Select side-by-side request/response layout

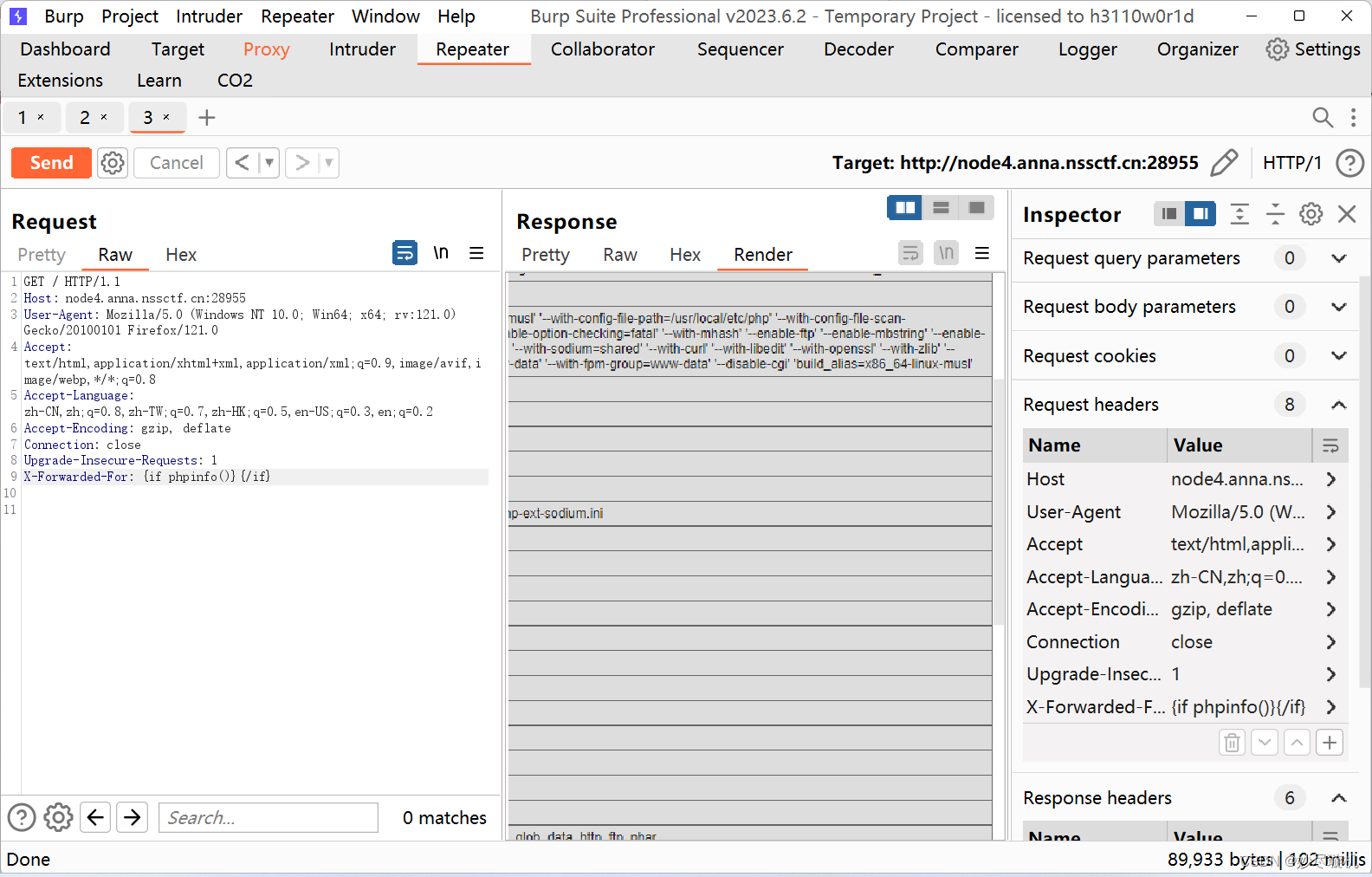(905, 208)
